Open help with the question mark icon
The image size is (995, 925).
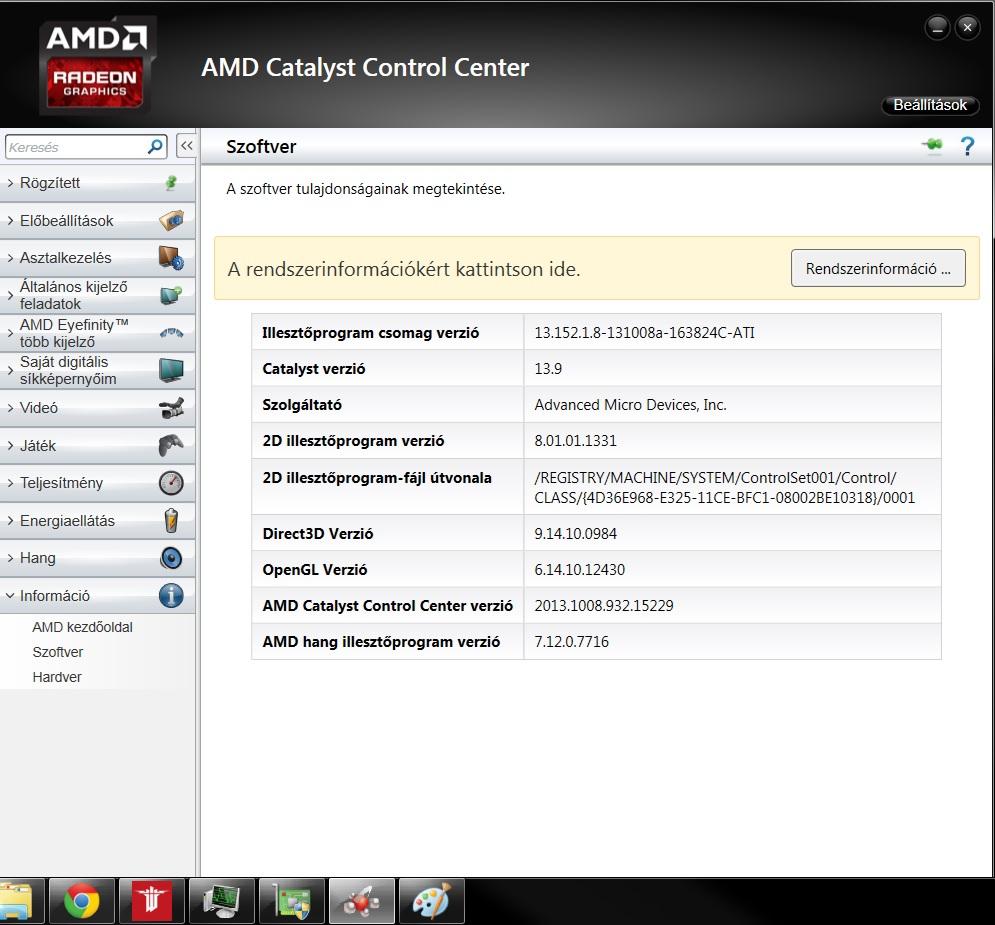[x=967, y=147]
